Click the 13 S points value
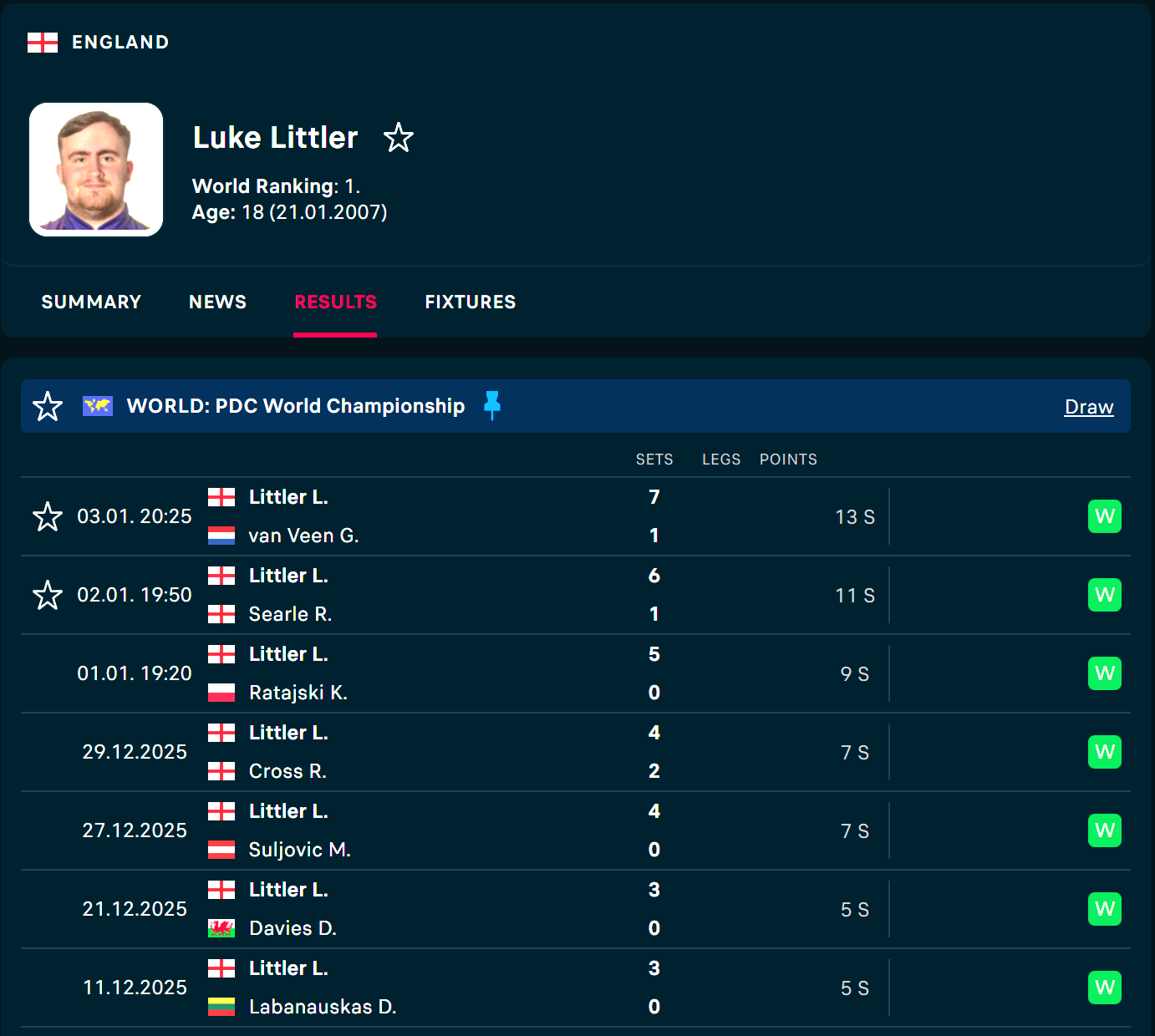The height and width of the screenshot is (1036, 1155). [x=855, y=517]
